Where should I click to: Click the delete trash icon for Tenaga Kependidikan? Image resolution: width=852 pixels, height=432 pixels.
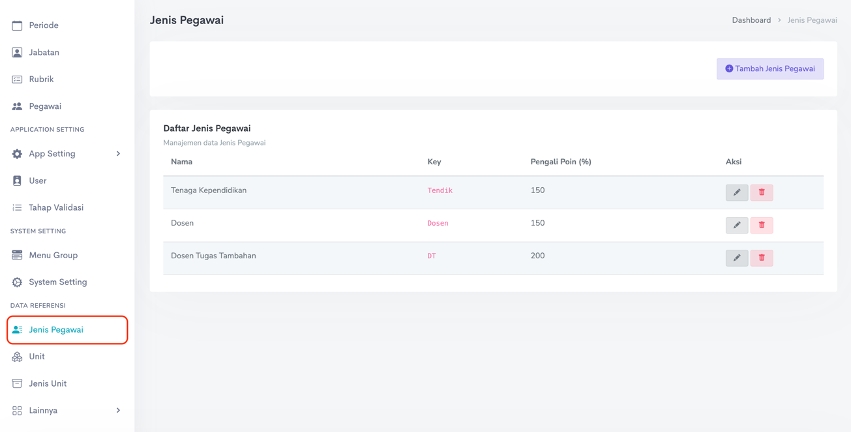761,193
